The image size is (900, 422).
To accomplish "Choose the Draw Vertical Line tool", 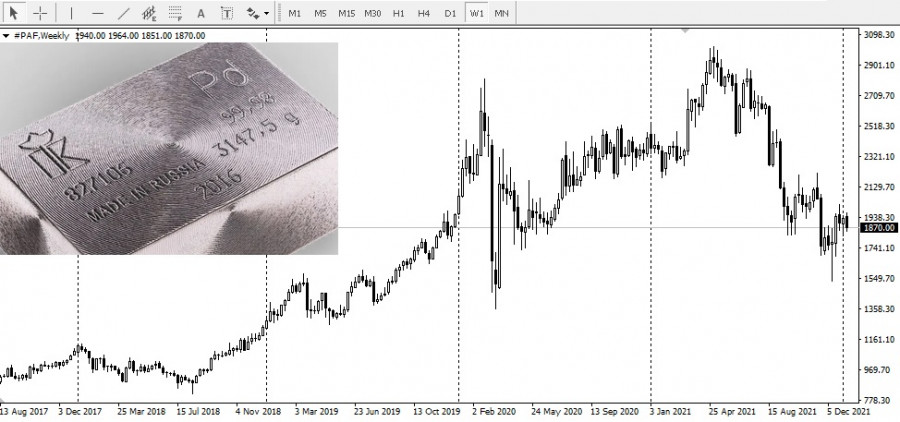I will point(71,13).
